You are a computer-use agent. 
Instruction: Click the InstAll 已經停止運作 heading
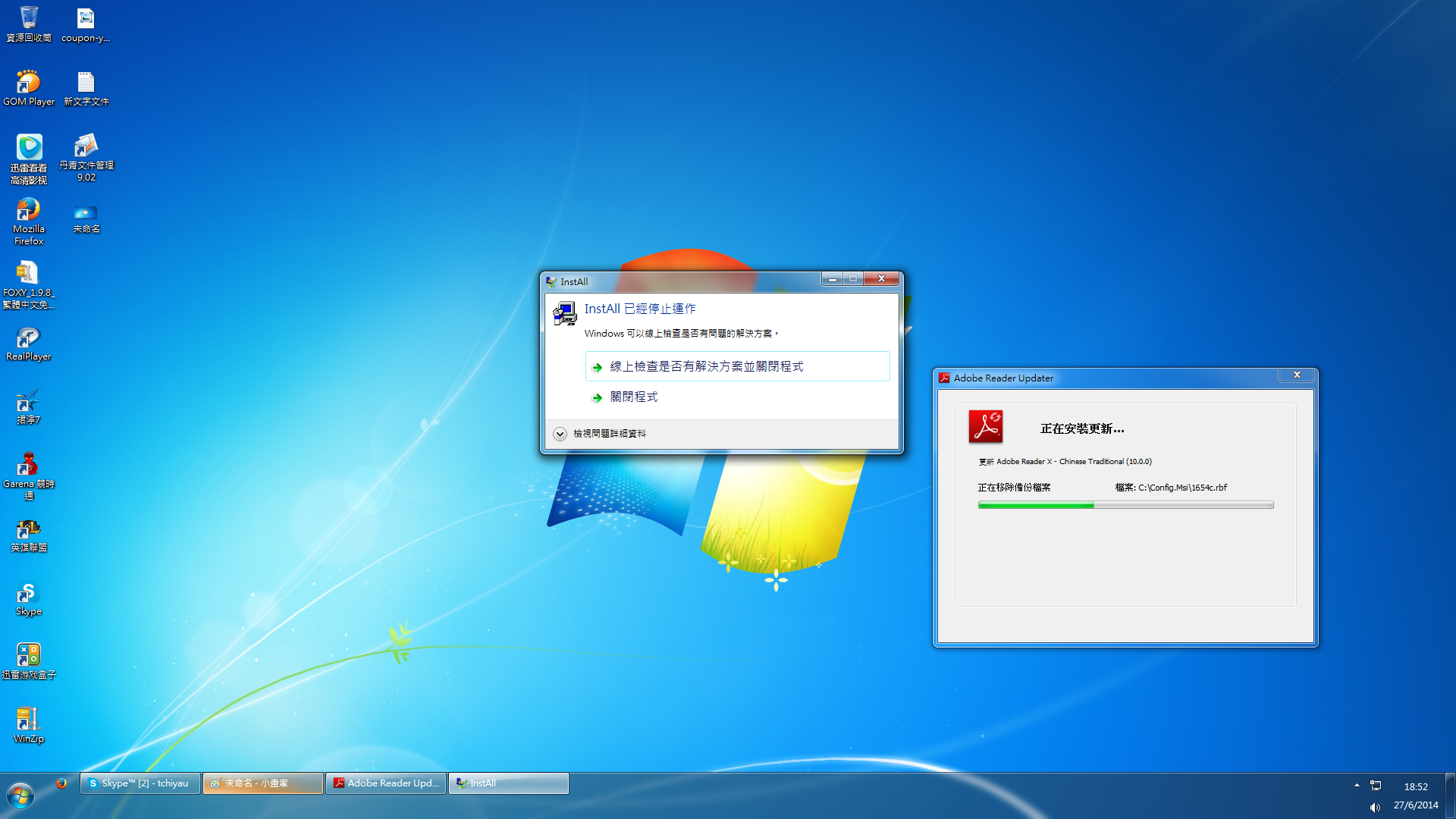point(639,309)
